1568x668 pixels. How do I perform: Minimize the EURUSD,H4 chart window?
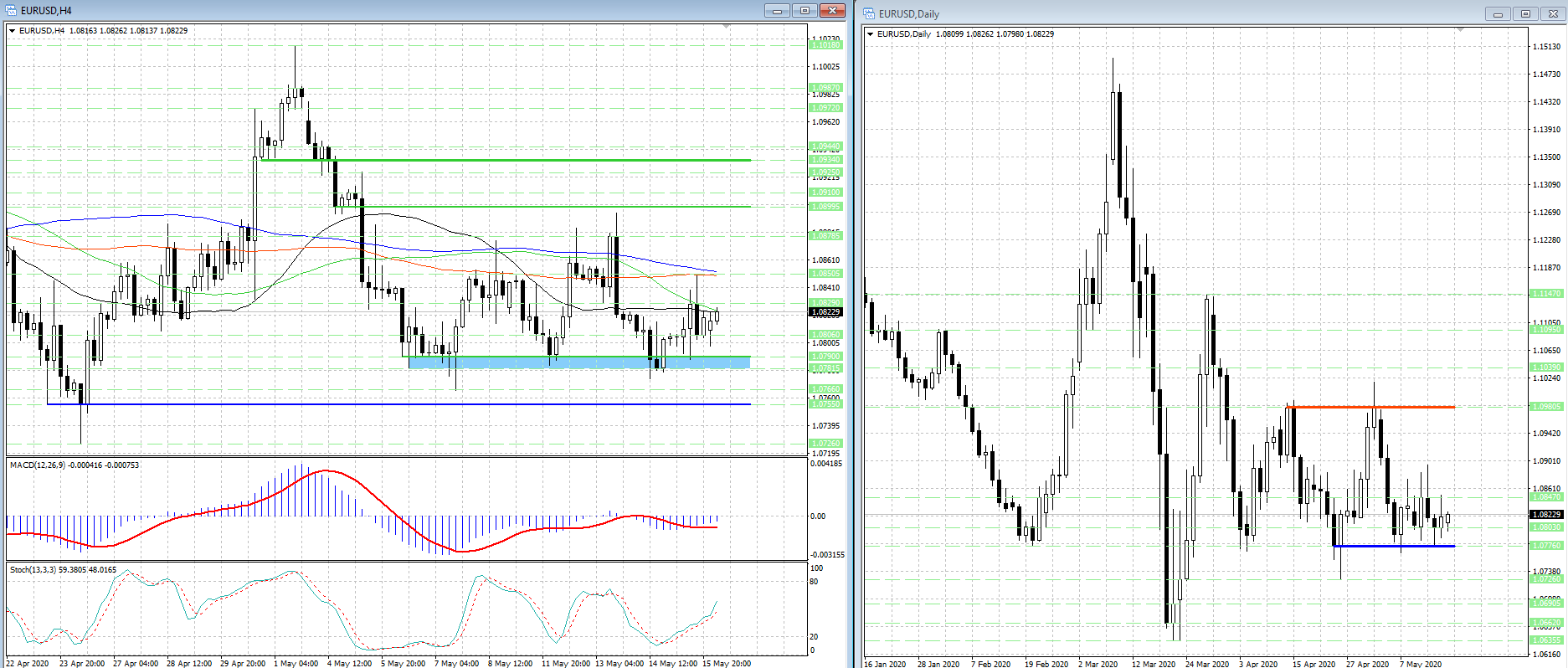pyautogui.click(x=776, y=11)
